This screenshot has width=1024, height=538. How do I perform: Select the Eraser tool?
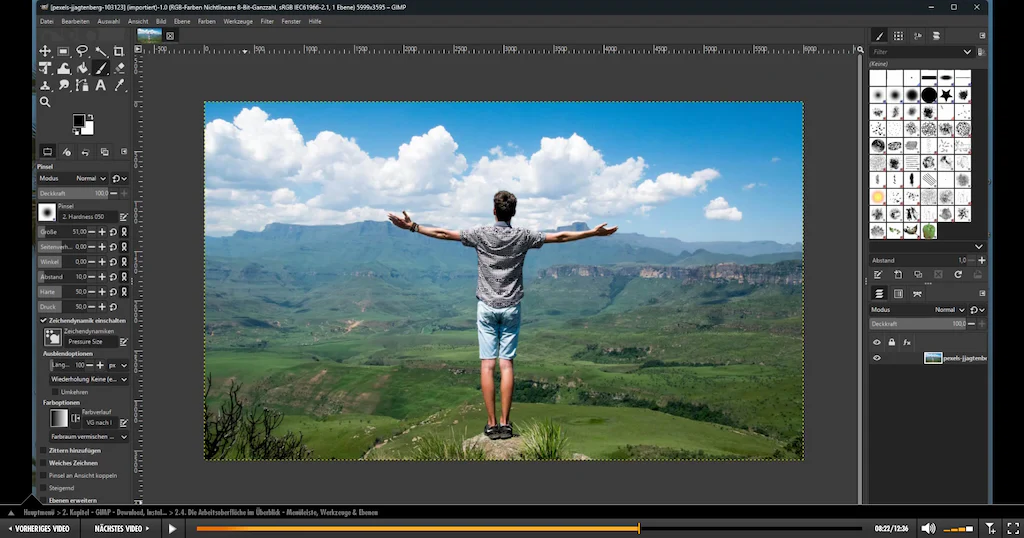(x=119, y=68)
